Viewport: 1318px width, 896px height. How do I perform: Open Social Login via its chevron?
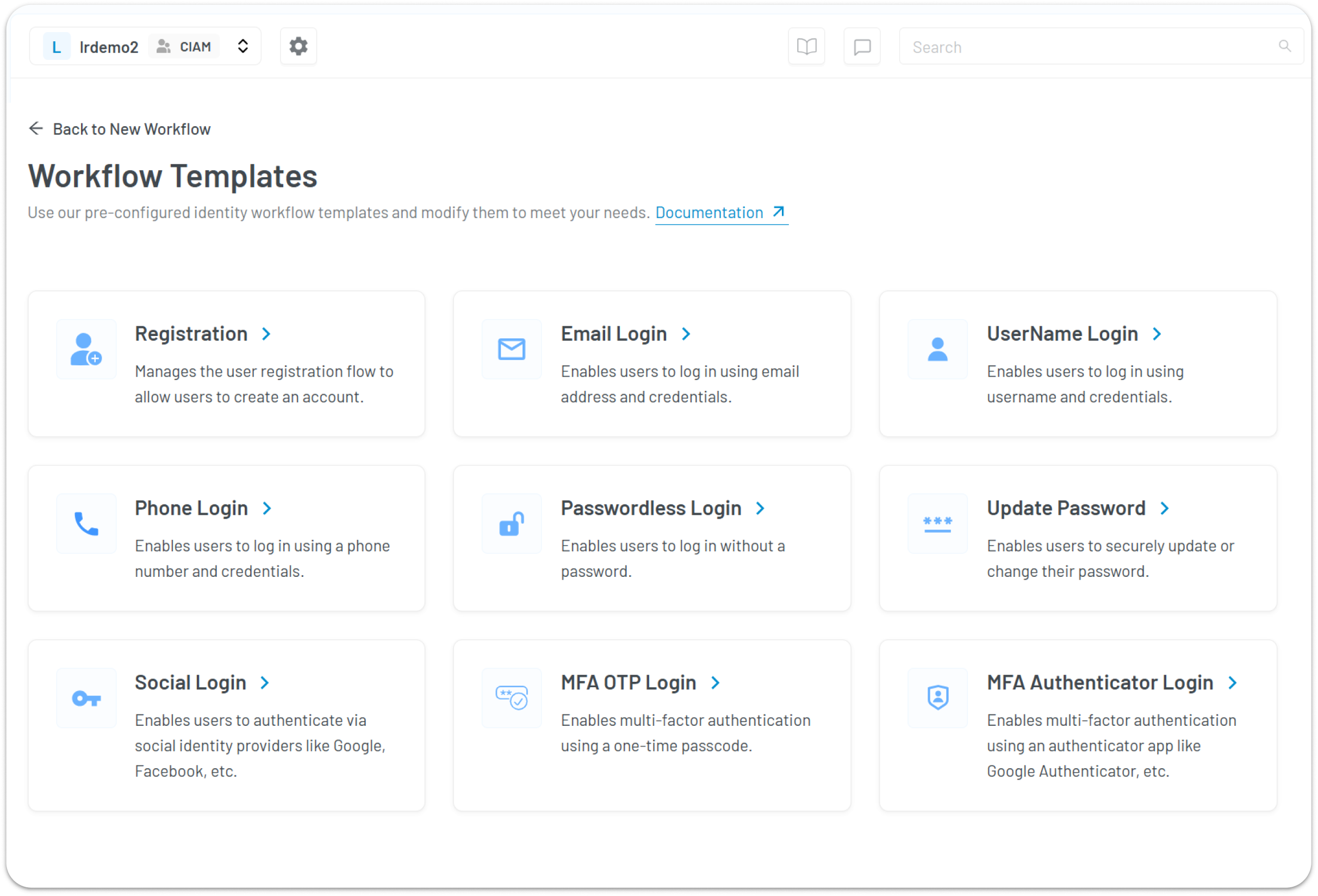265,683
